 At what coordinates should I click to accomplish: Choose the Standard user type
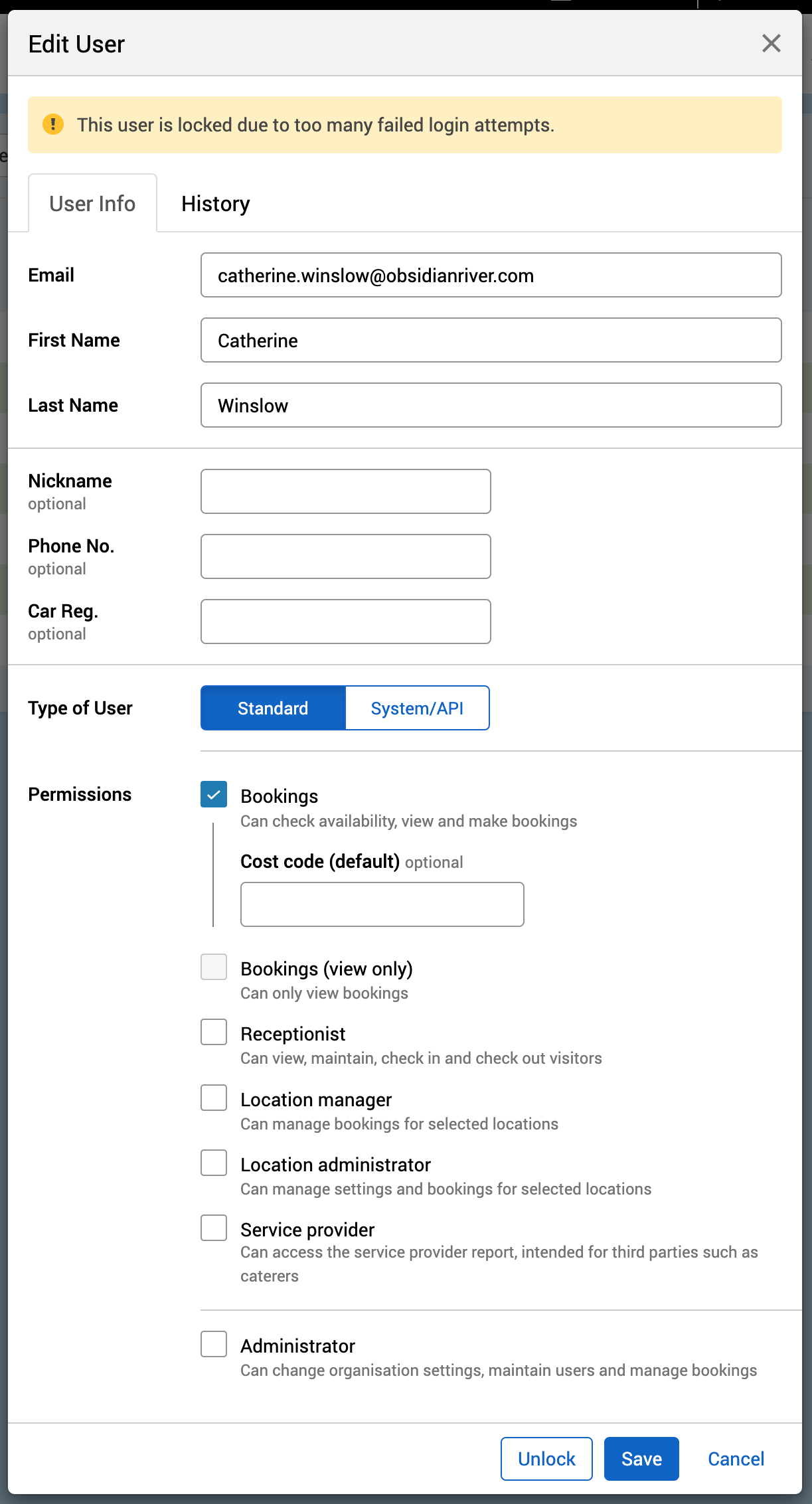[273, 709]
